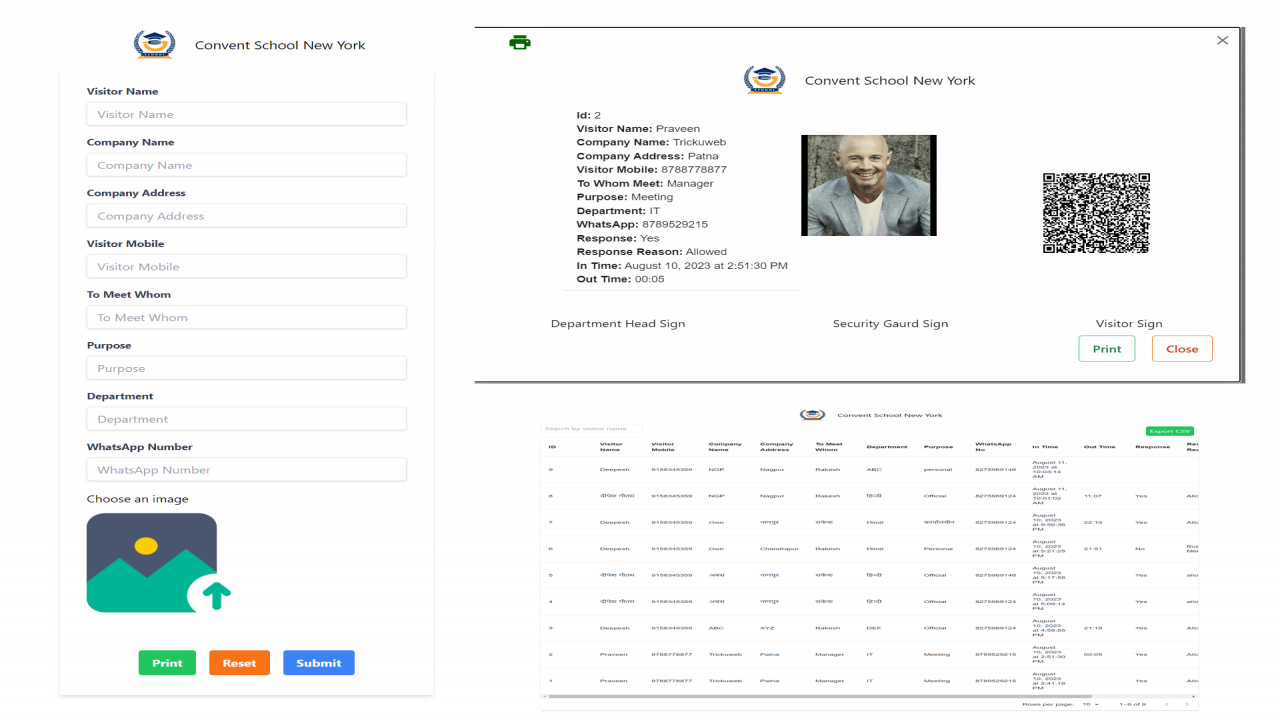Click the Visitor Name input field
This screenshot has height=720, width=1280.
(x=246, y=114)
